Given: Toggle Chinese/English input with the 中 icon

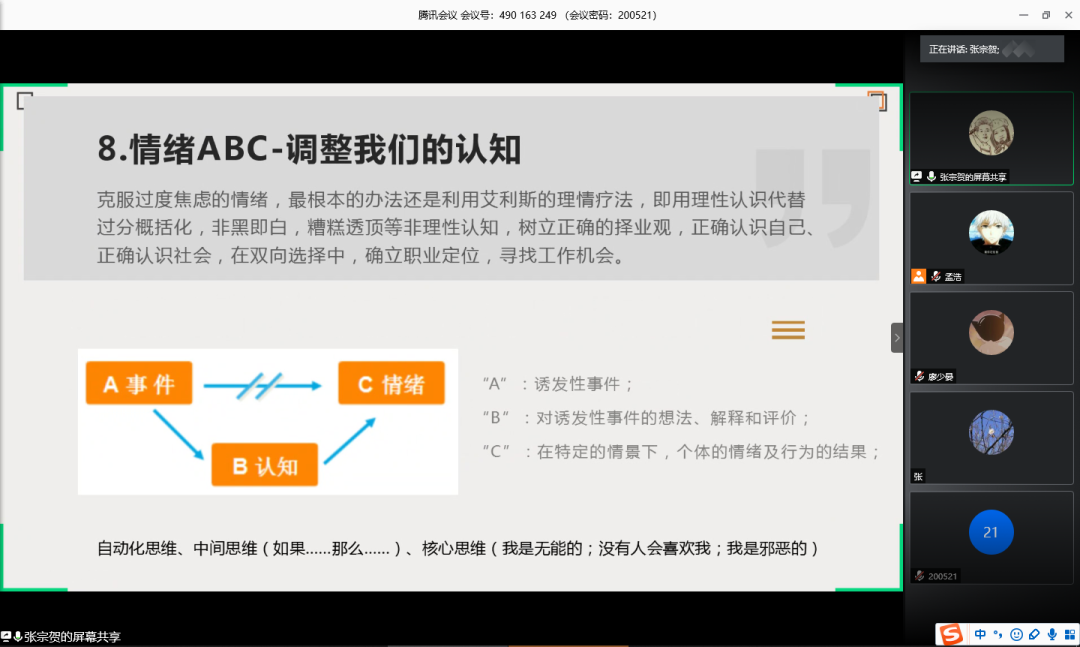Looking at the screenshot, I should point(980,634).
